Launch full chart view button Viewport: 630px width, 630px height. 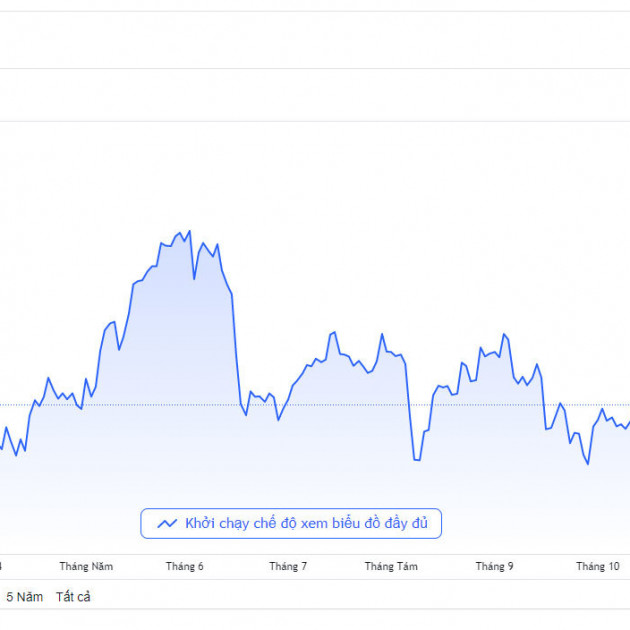click(x=291, y=523)
